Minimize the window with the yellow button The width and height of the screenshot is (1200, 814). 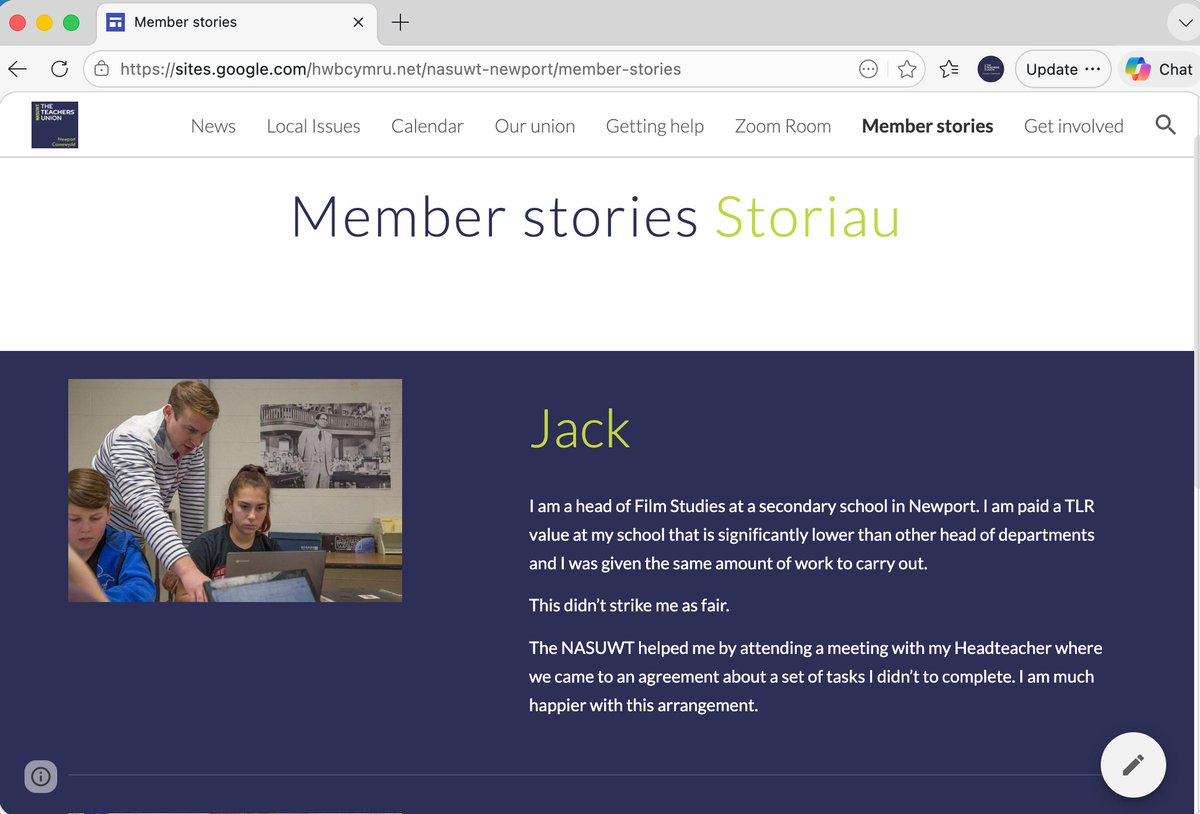pyautogui.click(x=44, y=22)
